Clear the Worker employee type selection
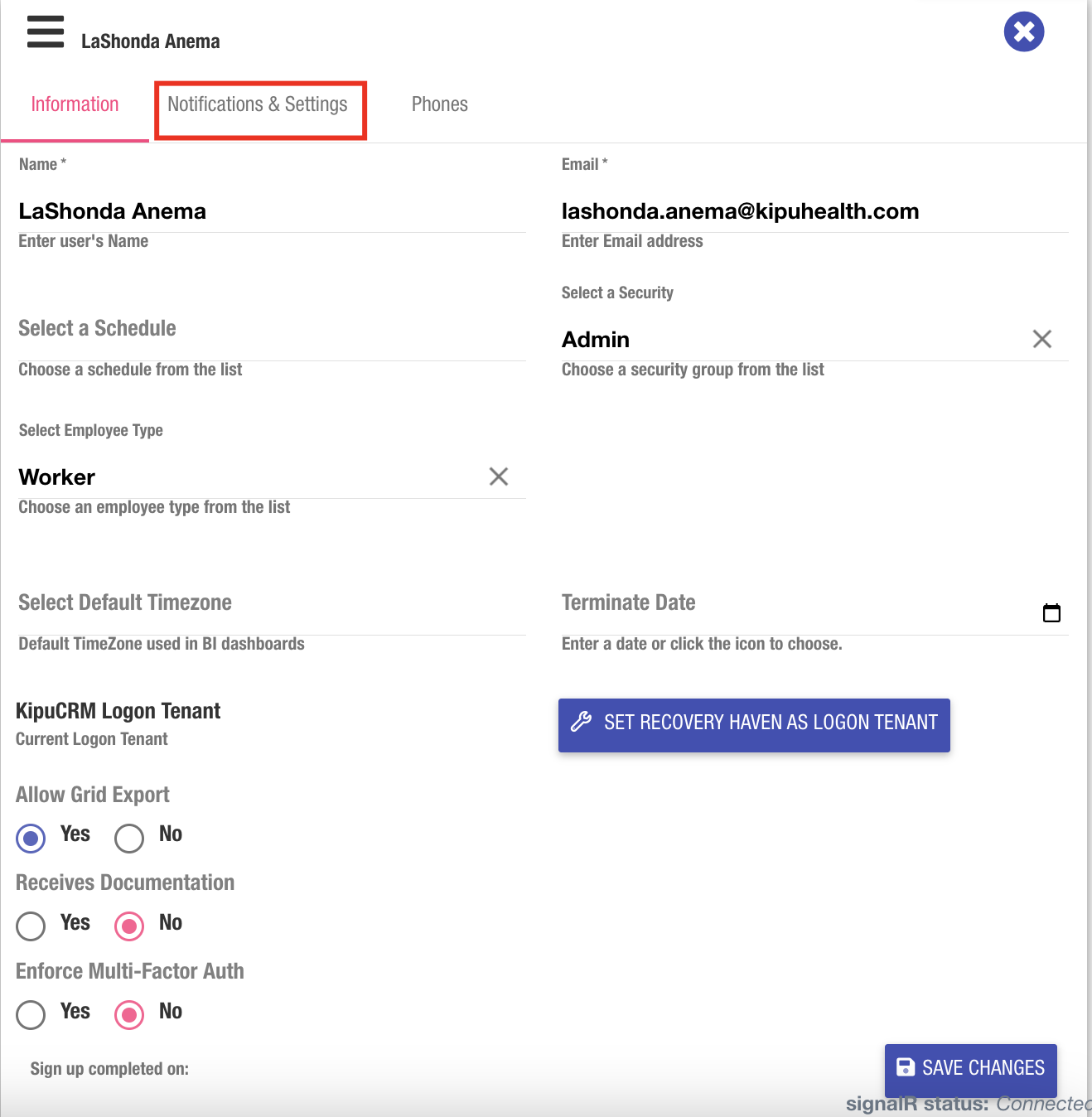1092x1117 pixels. click(x=498, y=476)
